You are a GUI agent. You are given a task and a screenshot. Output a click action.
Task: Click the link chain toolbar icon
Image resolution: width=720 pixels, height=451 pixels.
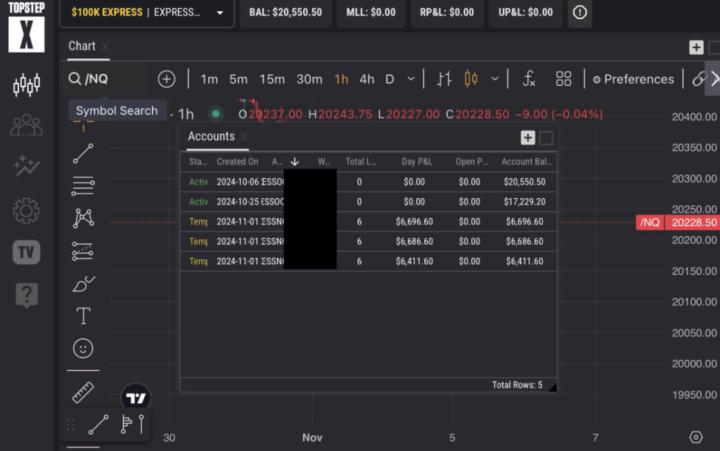click(x=698, y=79)
